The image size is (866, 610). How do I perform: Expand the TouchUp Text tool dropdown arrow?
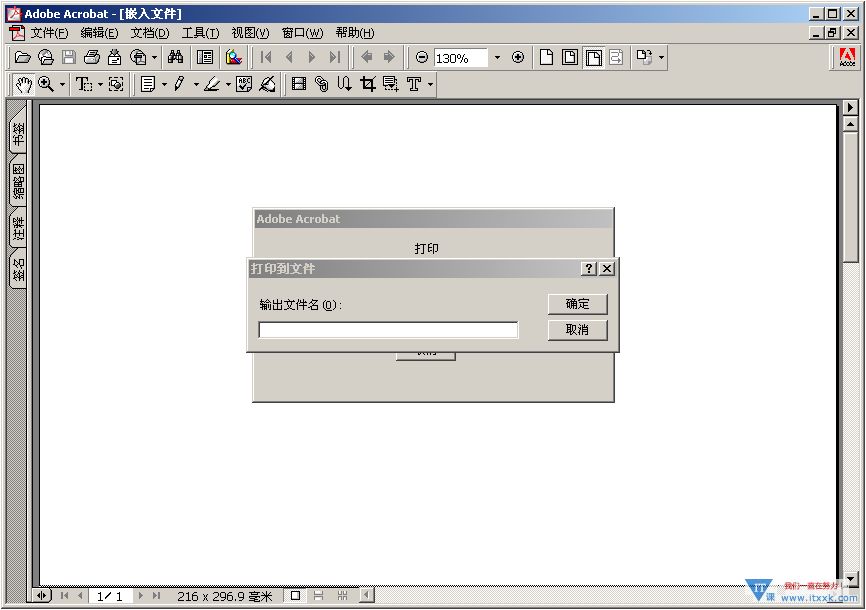pos(430,85)
